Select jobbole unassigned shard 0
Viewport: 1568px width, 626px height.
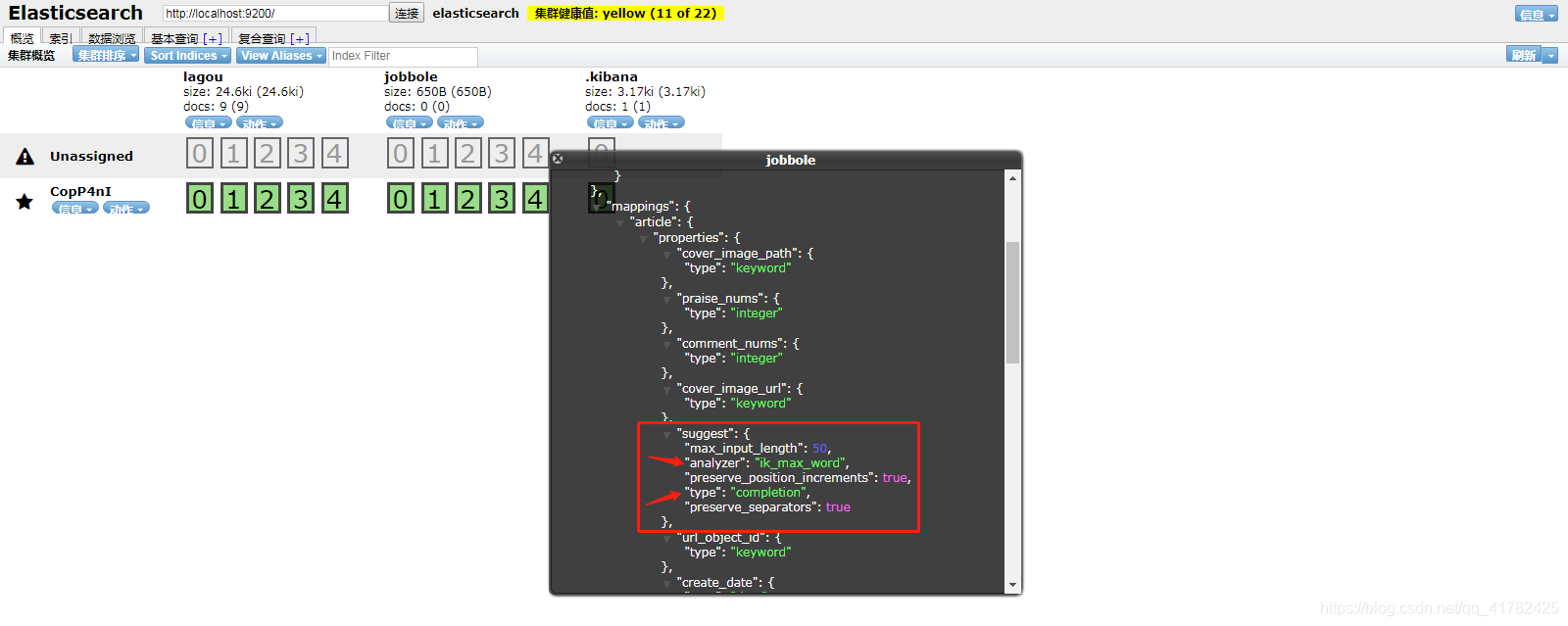pyautogui.click(x=401, y=154)
